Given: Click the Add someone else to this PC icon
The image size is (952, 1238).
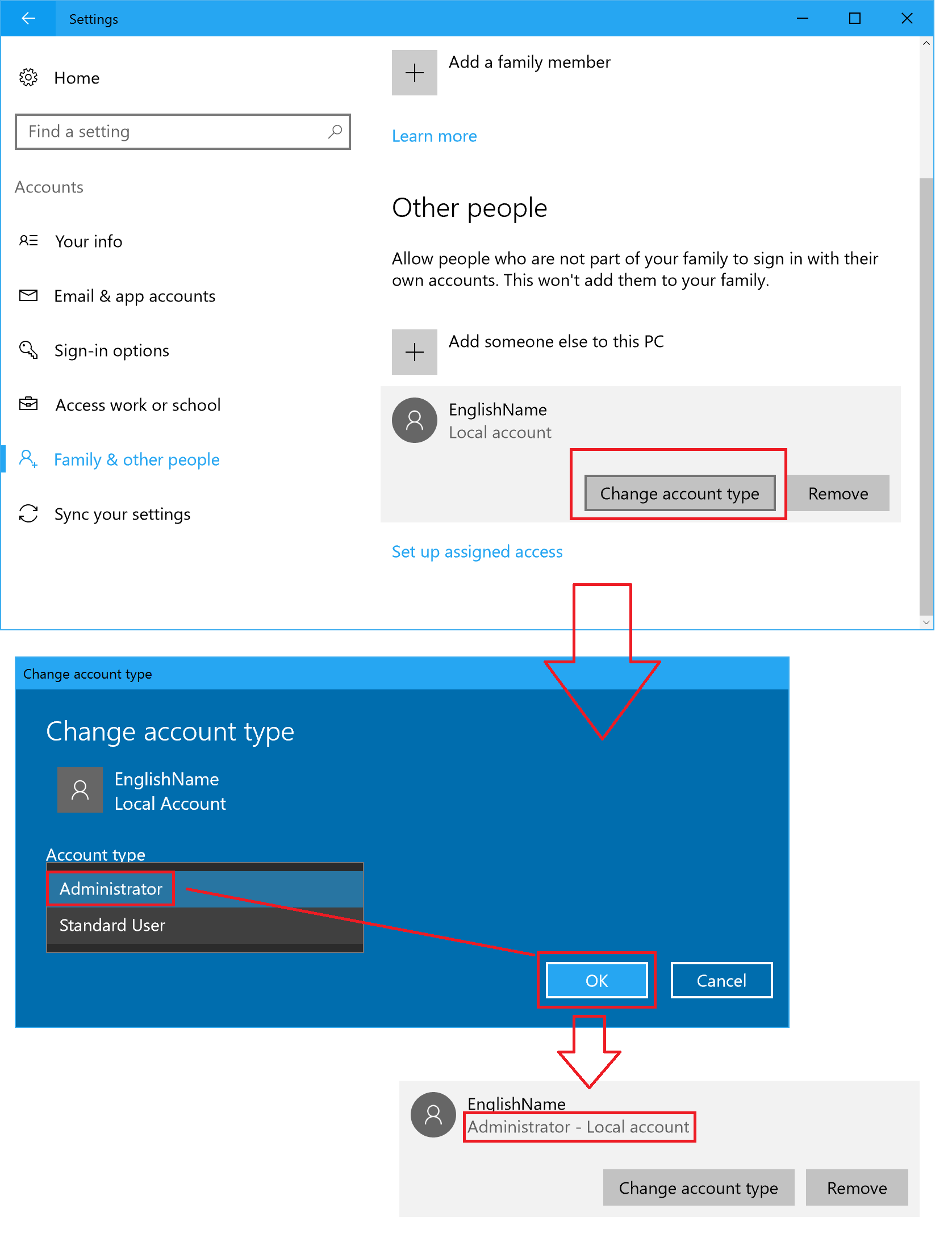Looking at the screenshot, I should (414, 352).
